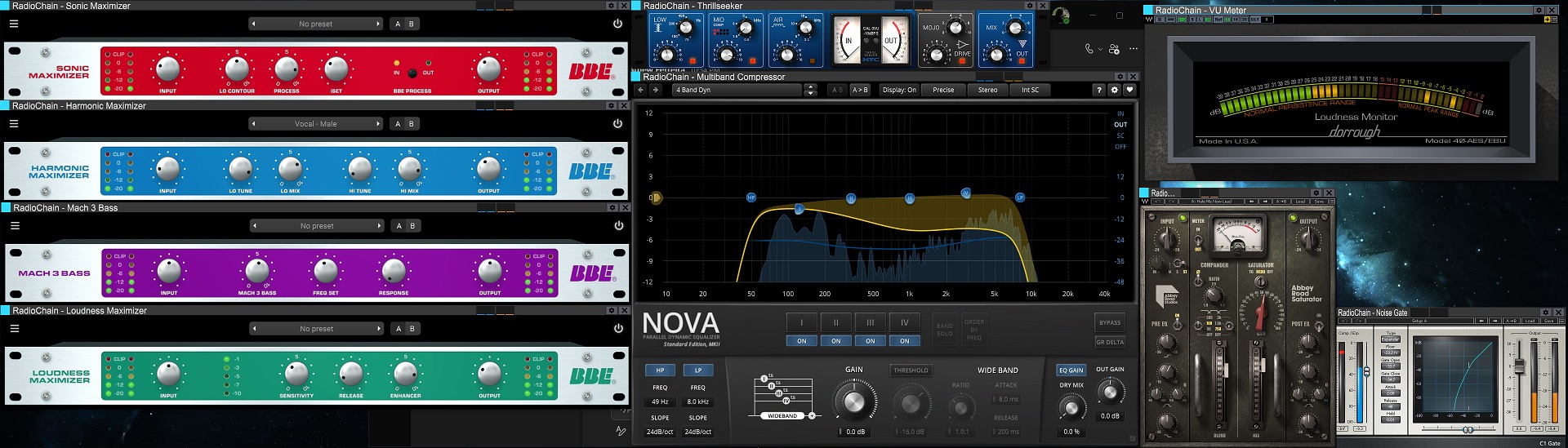Select band III tab in Nova
Image resolution: width=1568 pixels, height=448 pixels.
[x=870, y=322]
